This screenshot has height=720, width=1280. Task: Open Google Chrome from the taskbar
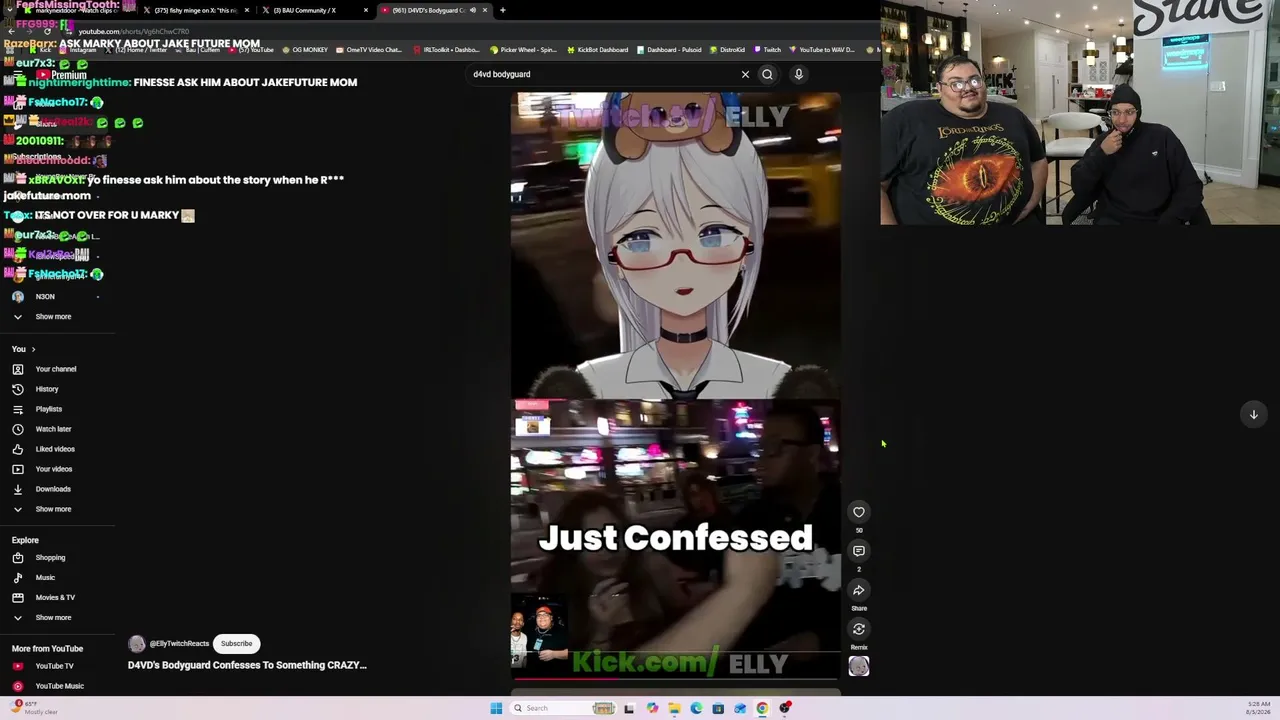[x=762, y=708]
